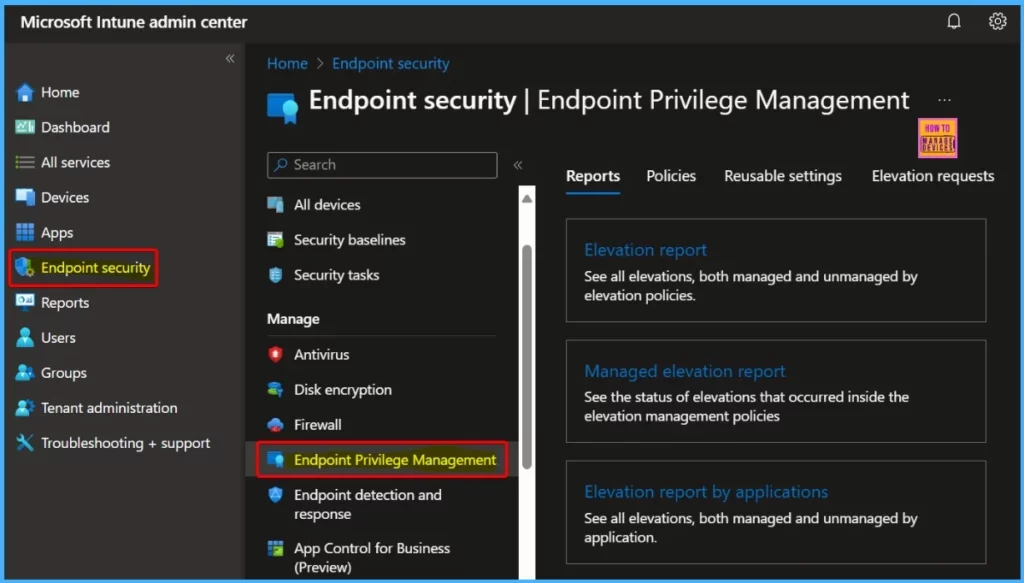
Task: Click Endpoint security breadcrumb link
Action: tap(391, 63)
